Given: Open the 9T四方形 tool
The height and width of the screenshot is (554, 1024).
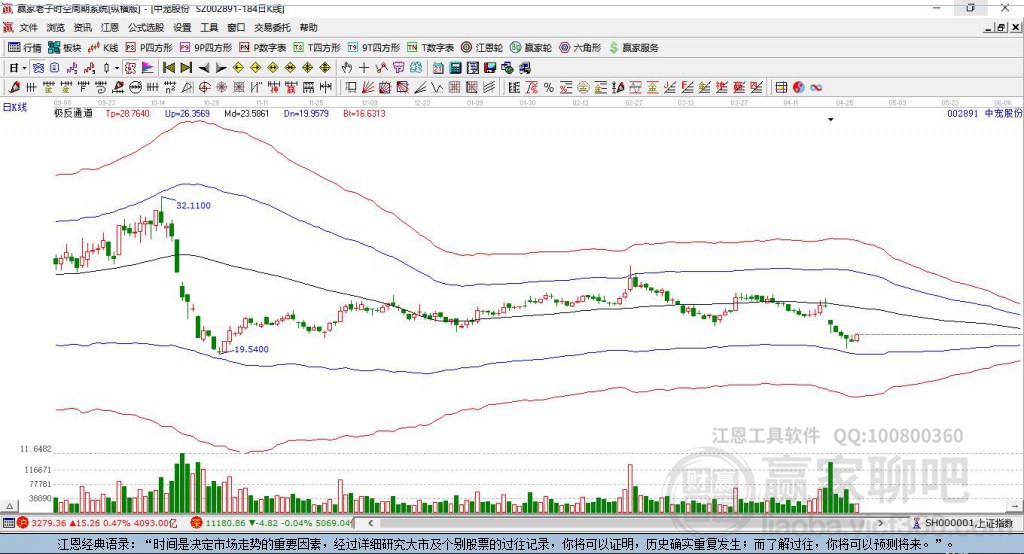Looking at the screenshot, I should 374,48.
